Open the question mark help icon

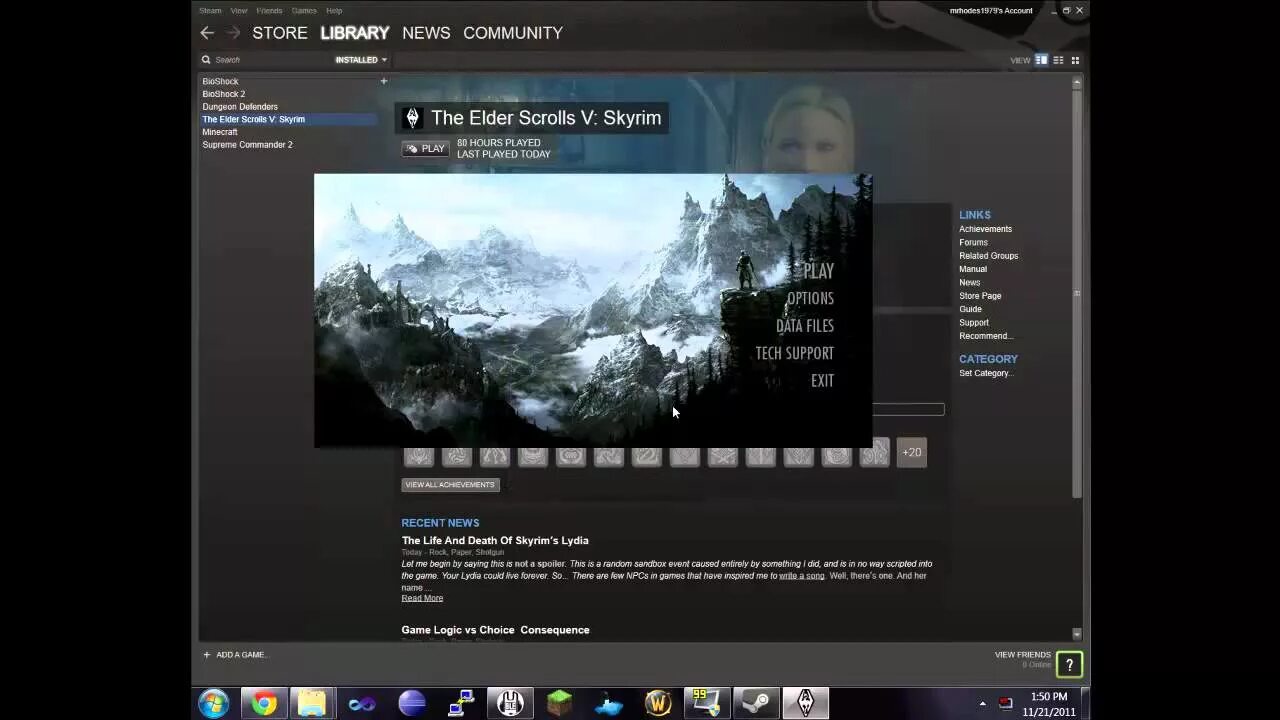pos(1069,664)
